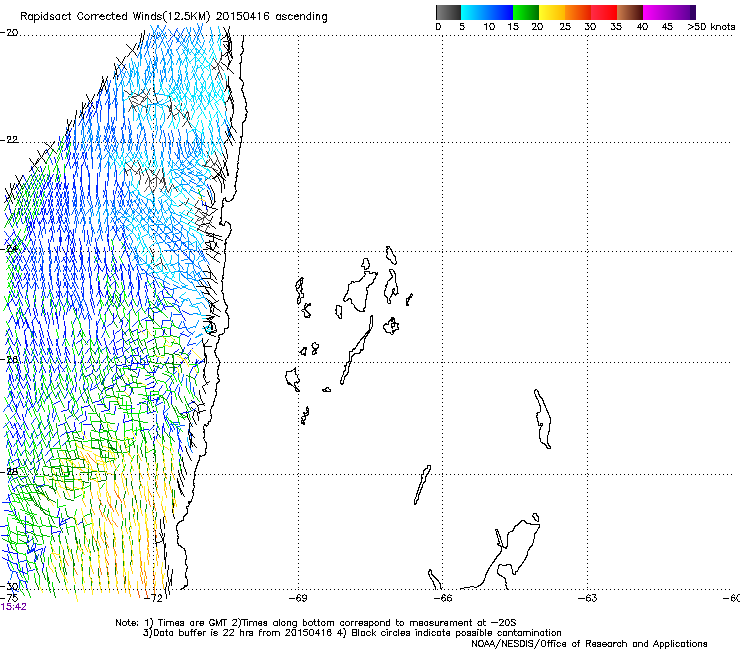This screenshot has height=650, width=740.
Task: Click the 'NOAA/NESDIS/Office of Research and Applications' credit
Action: [589, 644]
